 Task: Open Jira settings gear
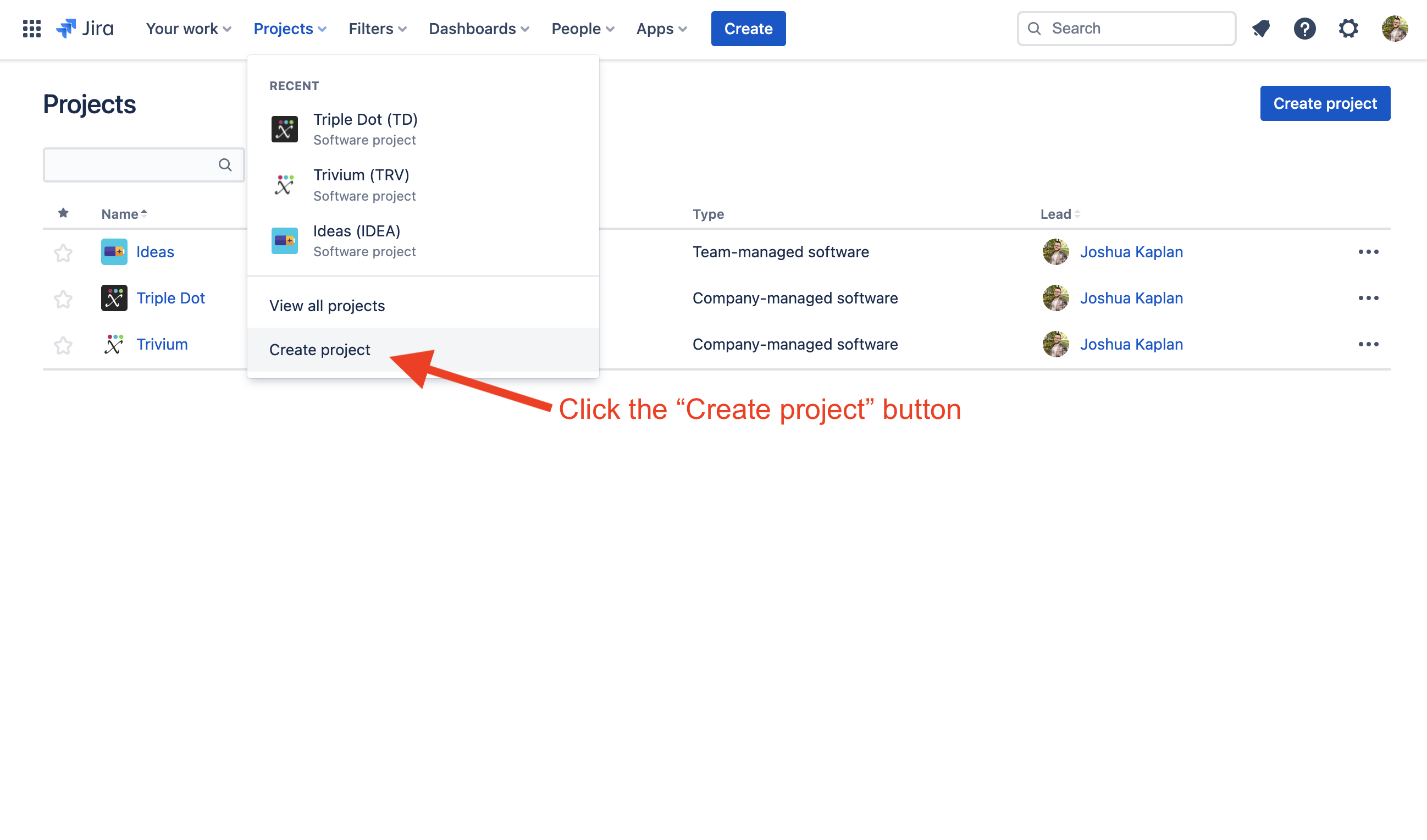[1349, 29]
